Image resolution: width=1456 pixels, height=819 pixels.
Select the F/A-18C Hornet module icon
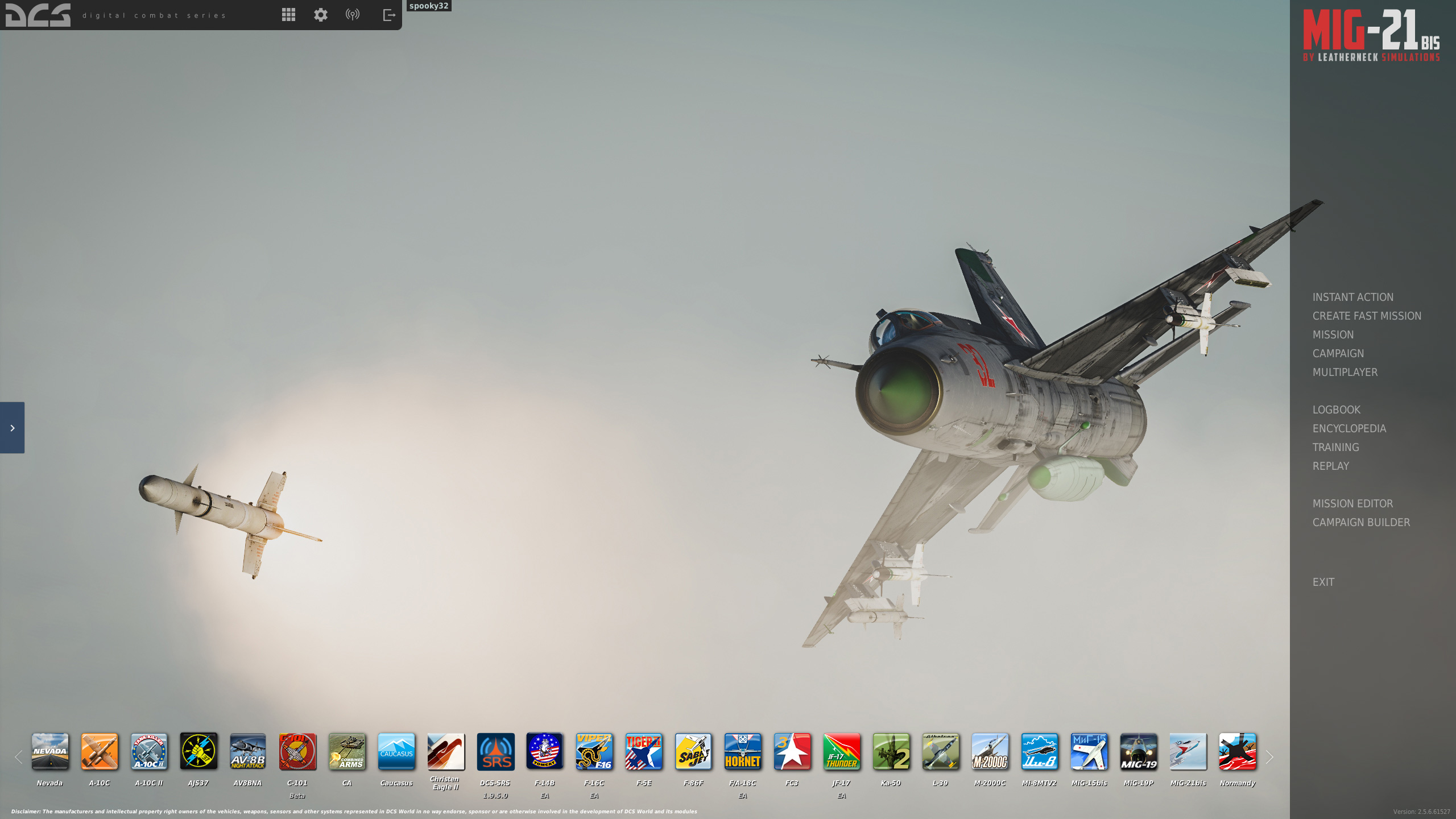coord(742,751)
